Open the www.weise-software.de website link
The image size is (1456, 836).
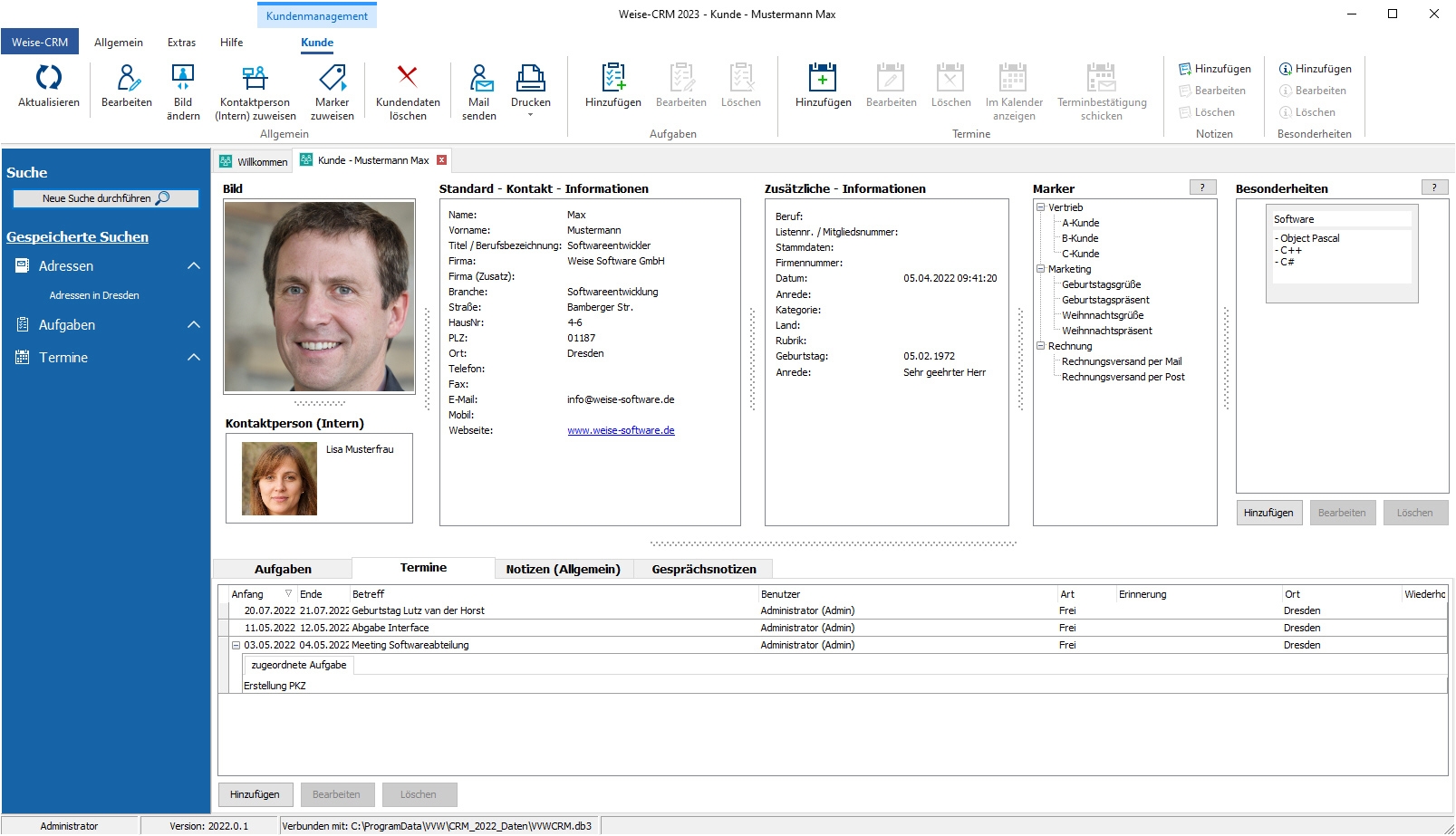(621, 431)
